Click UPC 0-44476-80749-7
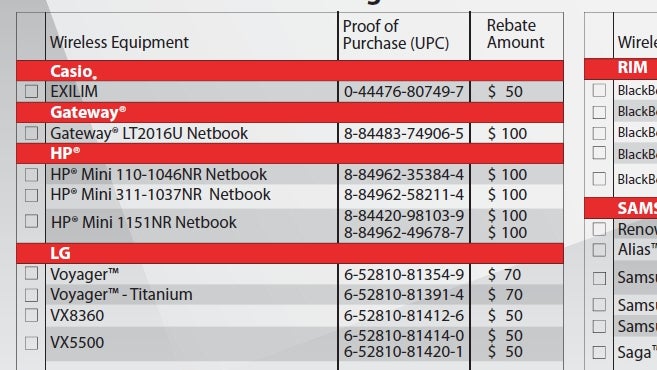 click(404, 92)
